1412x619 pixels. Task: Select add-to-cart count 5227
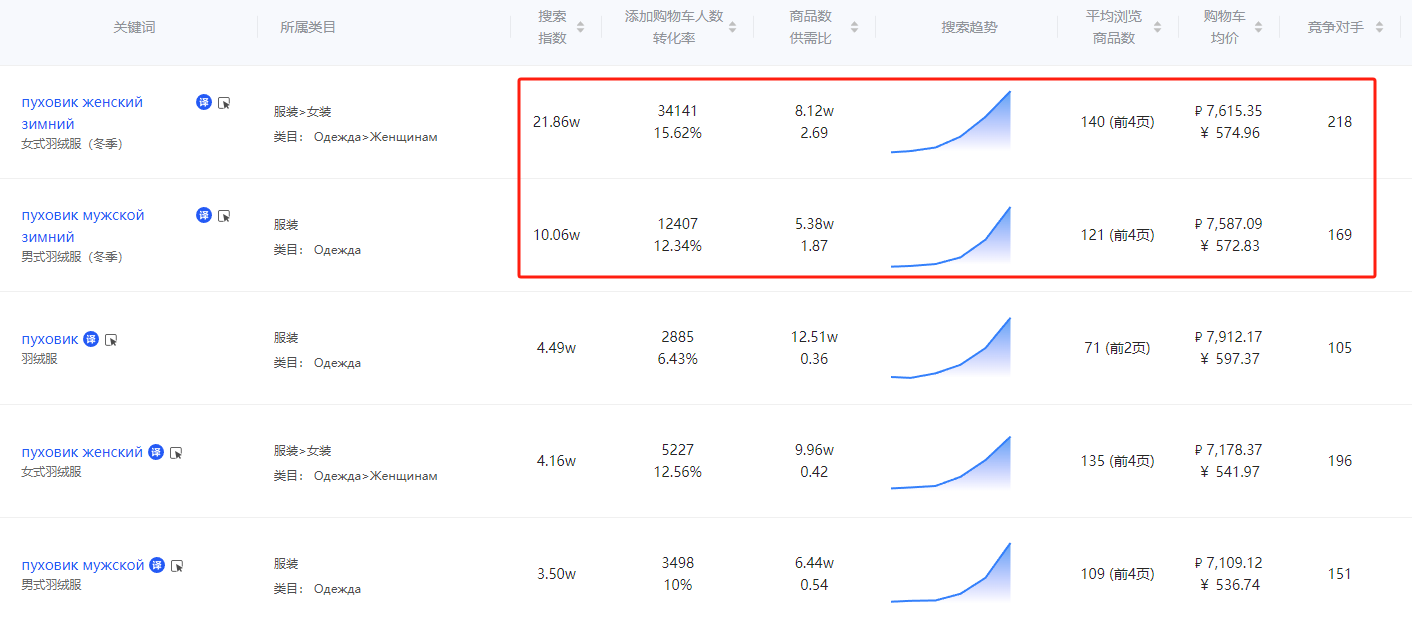(x=678, y=450)
